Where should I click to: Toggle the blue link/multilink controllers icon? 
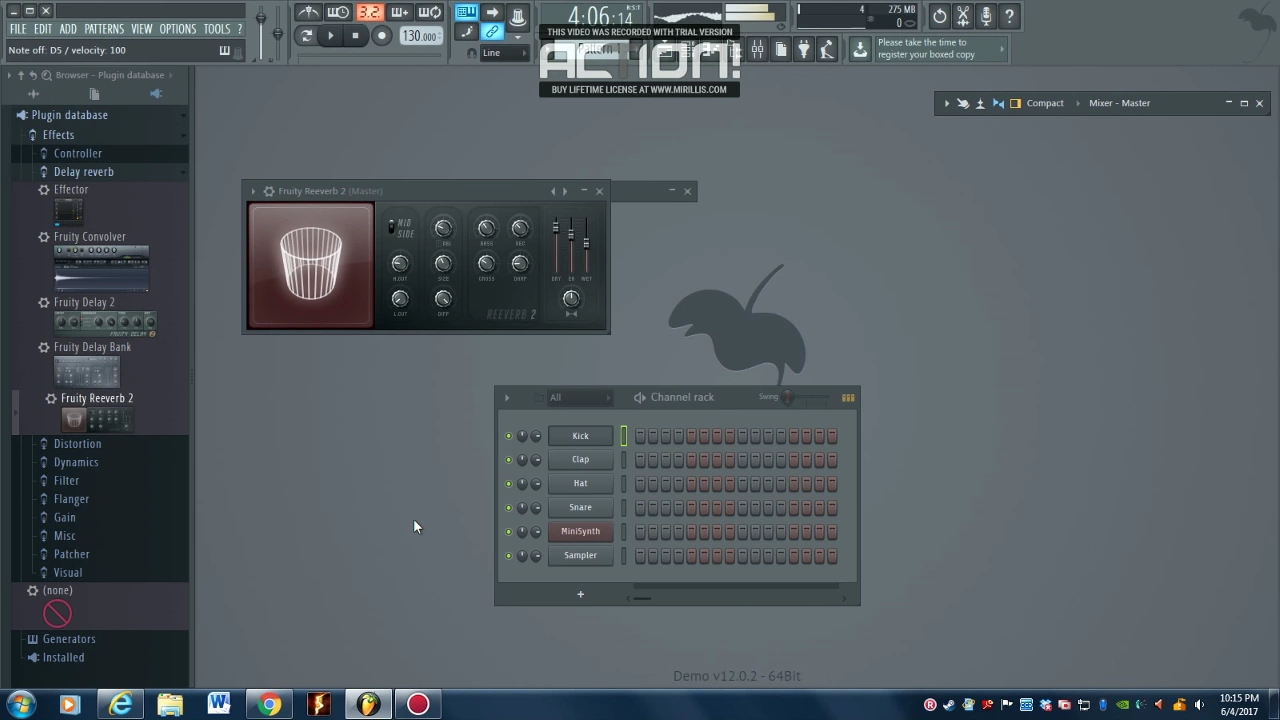point(492,33)
